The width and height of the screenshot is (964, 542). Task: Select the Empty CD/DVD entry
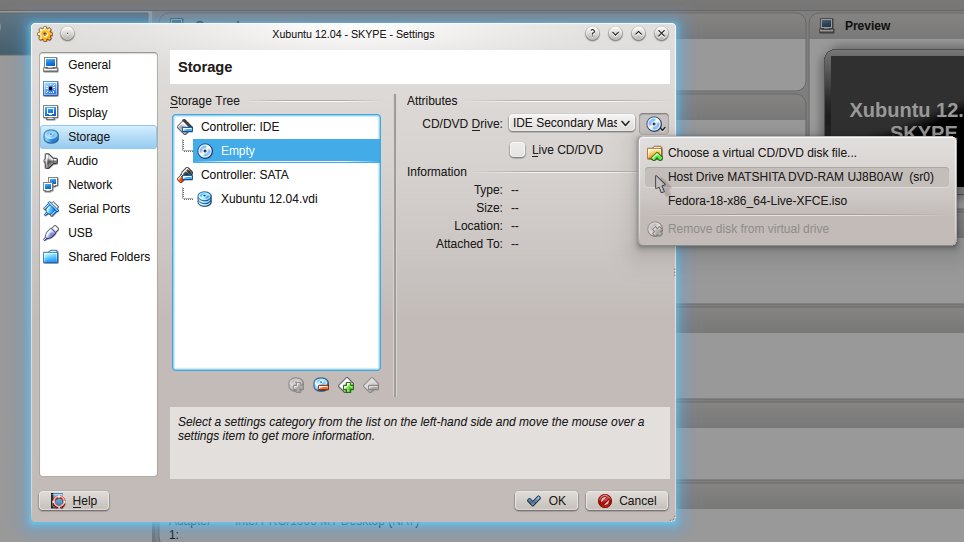286,151
